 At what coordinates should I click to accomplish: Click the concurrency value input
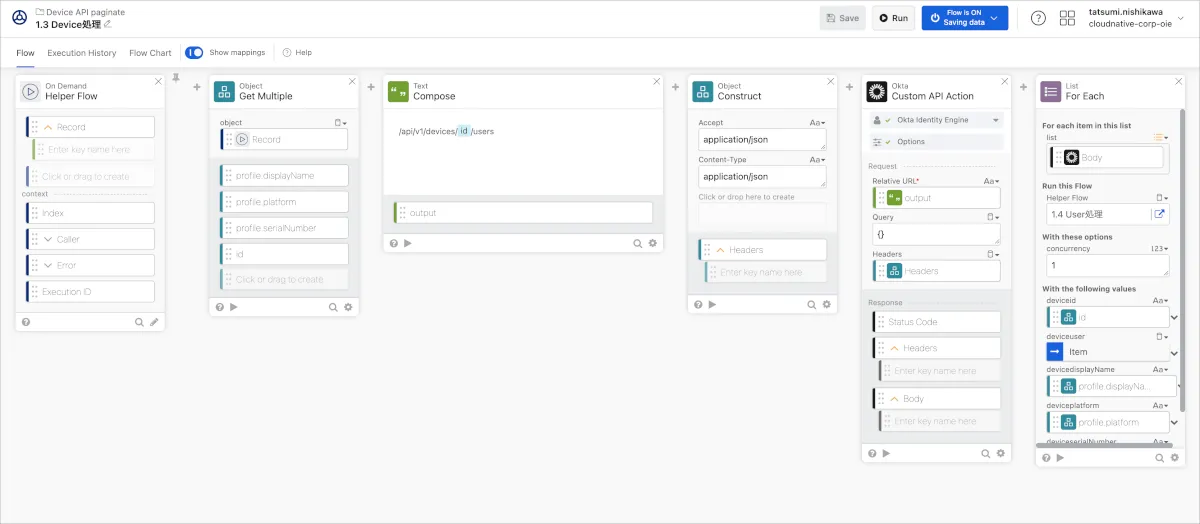click(1107, 266)
